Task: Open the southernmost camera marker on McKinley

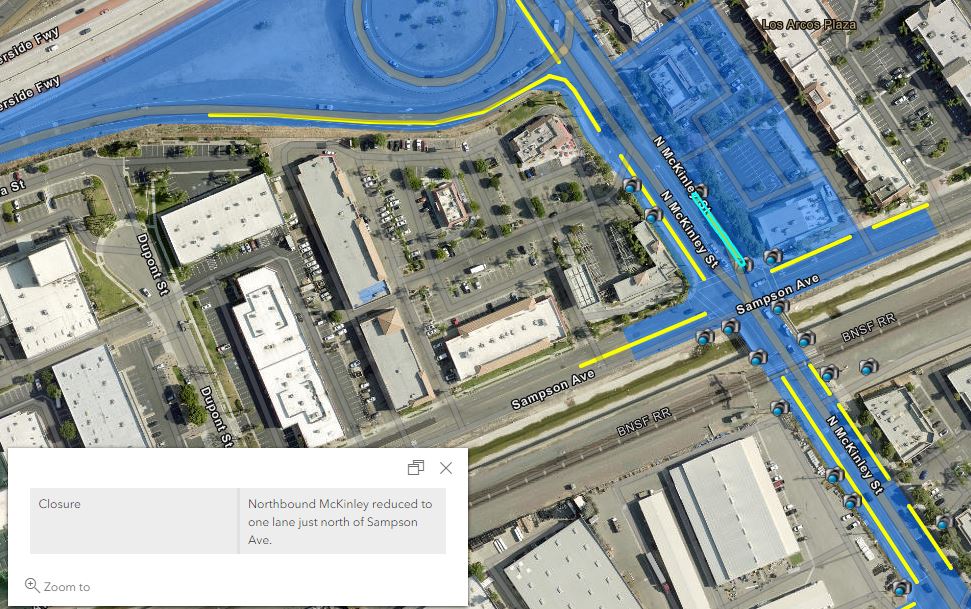Action: click(902, 587)
